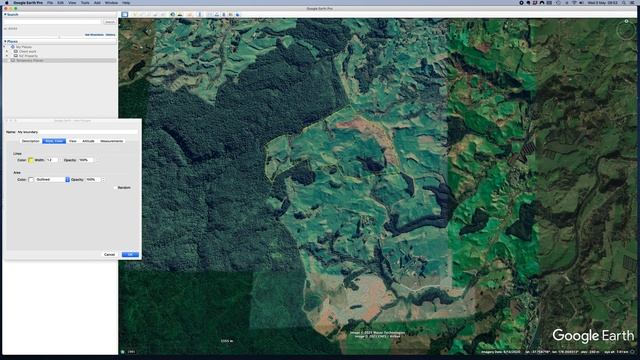Expand the Client work folder
This screenshot has height=360, width=640.
(7, 51)
